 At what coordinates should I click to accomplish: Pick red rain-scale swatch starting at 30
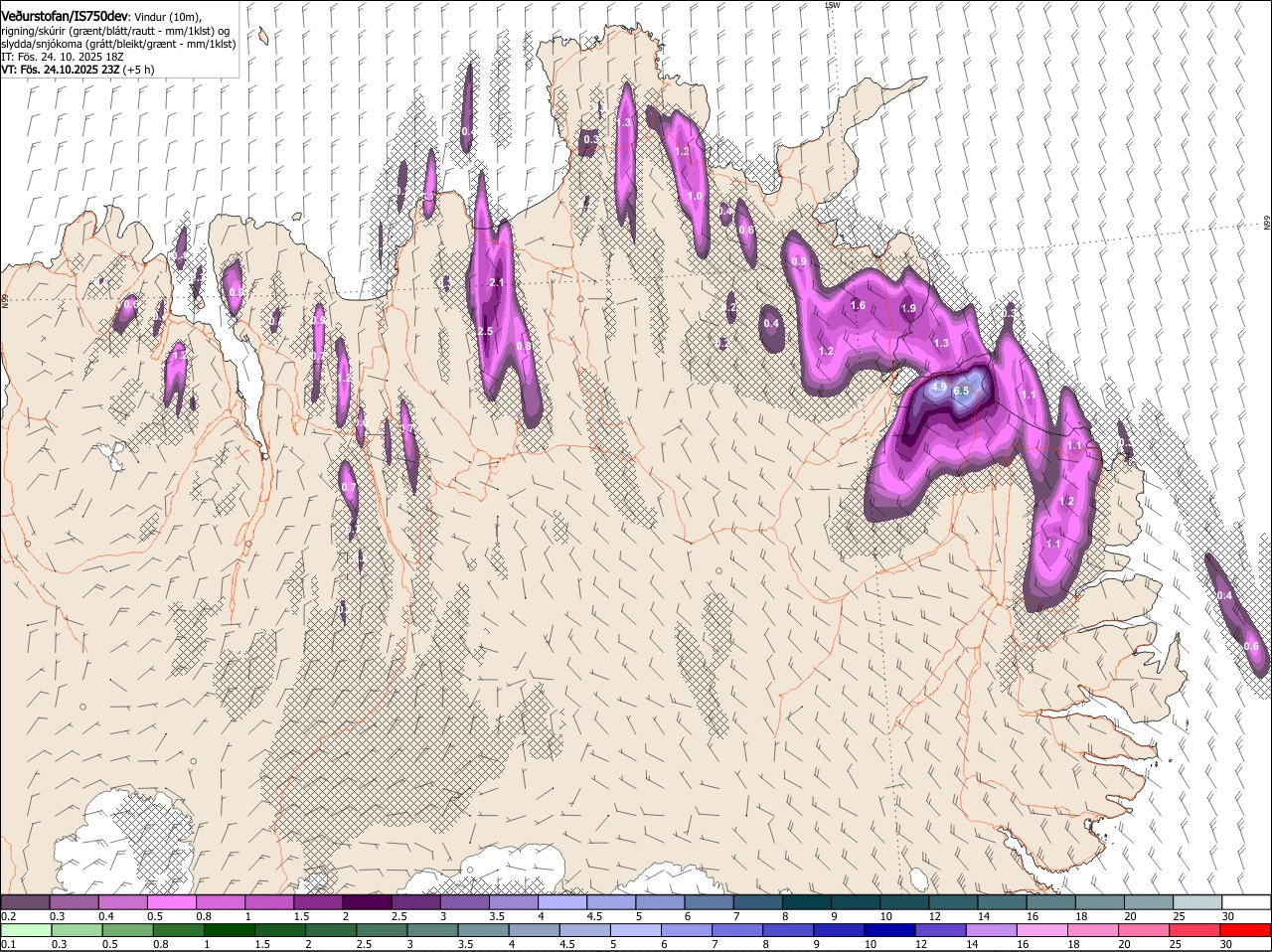point(1247,930)
